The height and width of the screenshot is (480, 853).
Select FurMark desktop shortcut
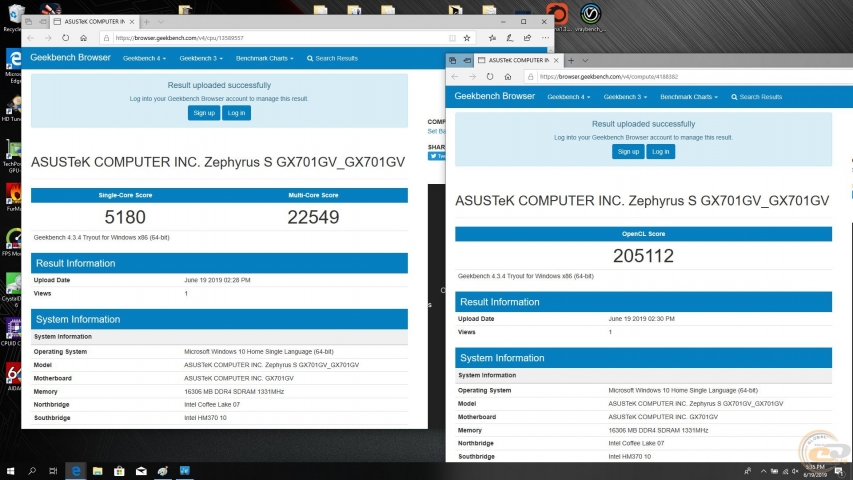click(13, 198)
